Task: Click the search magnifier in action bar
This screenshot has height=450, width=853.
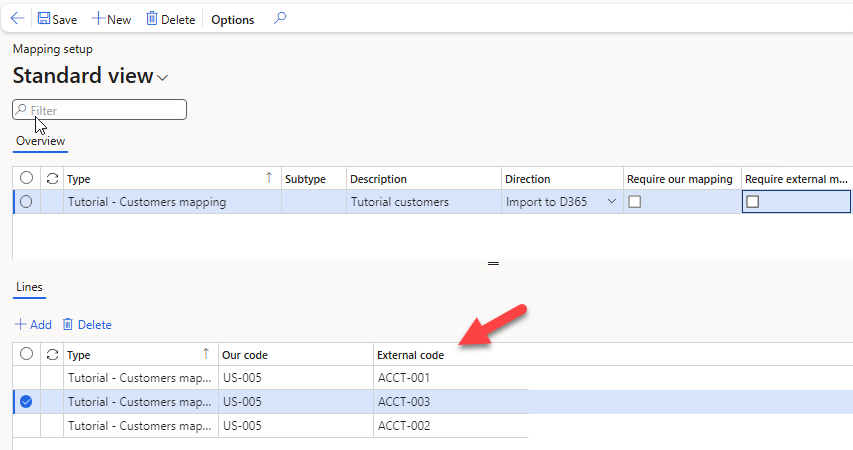Action: click(x=280, y=18)
